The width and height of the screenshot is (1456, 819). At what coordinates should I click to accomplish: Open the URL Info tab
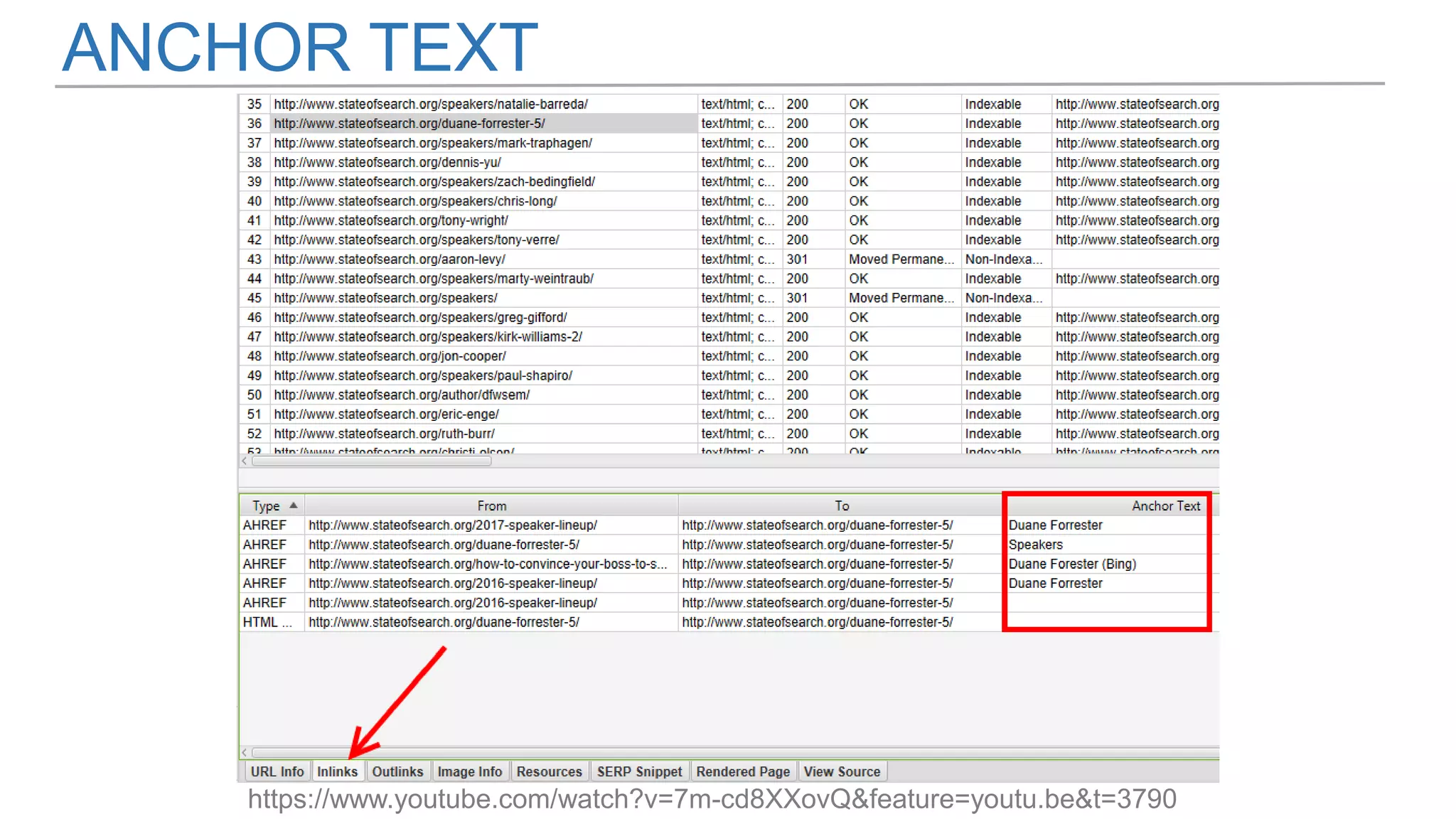click(277, 771)
